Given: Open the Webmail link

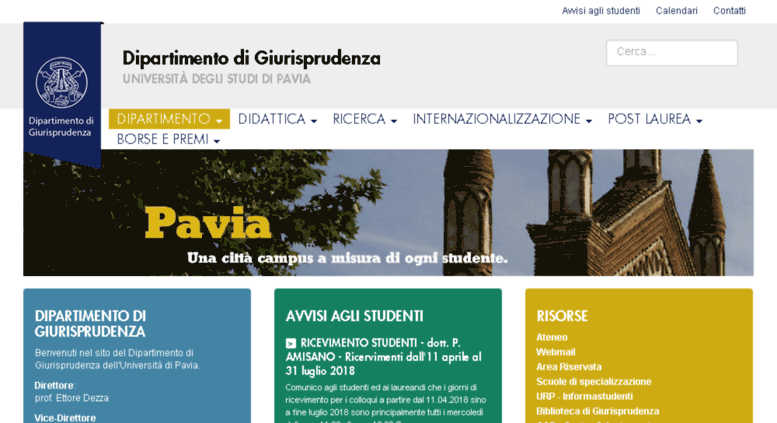Looking at the screenshot, I should click(555, 352).
